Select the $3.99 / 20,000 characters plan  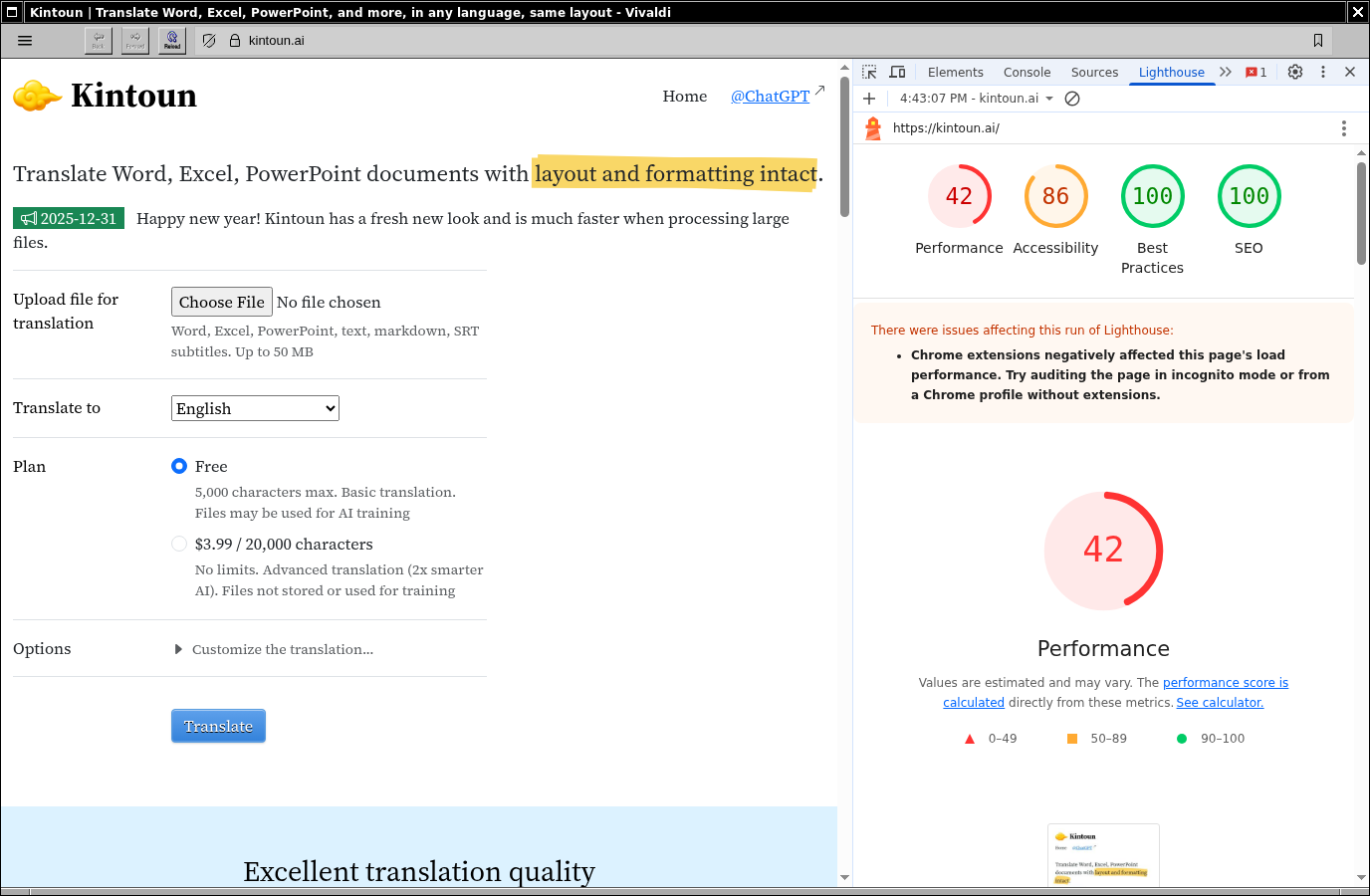point(179,544)
